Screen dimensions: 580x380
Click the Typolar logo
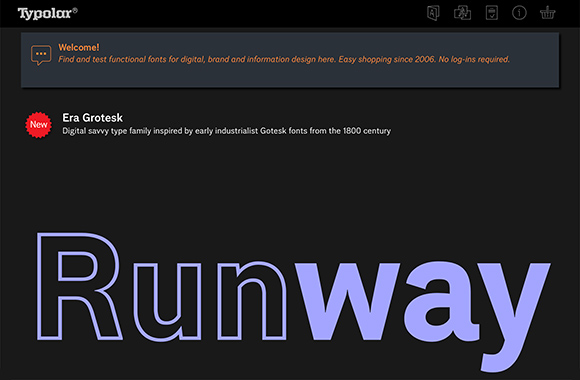(x=45, y=14)
